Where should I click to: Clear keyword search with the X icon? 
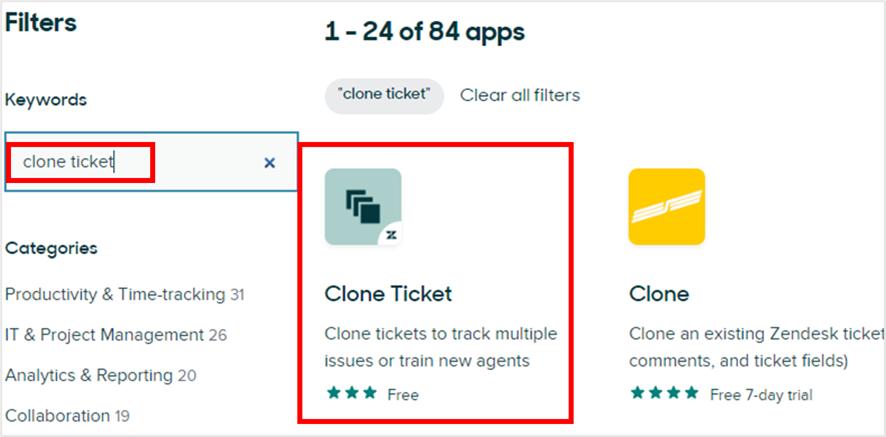269,163
